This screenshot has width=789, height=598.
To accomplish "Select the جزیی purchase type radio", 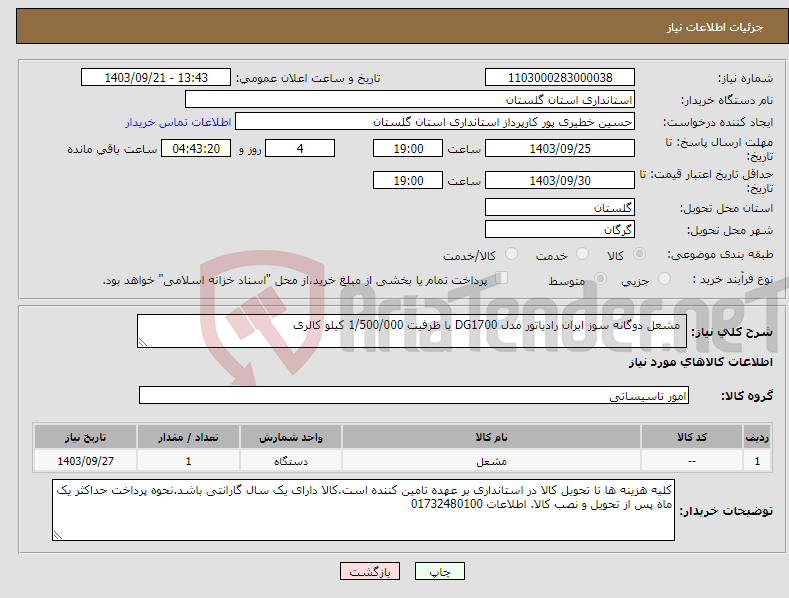I will (x=664, y=279).
